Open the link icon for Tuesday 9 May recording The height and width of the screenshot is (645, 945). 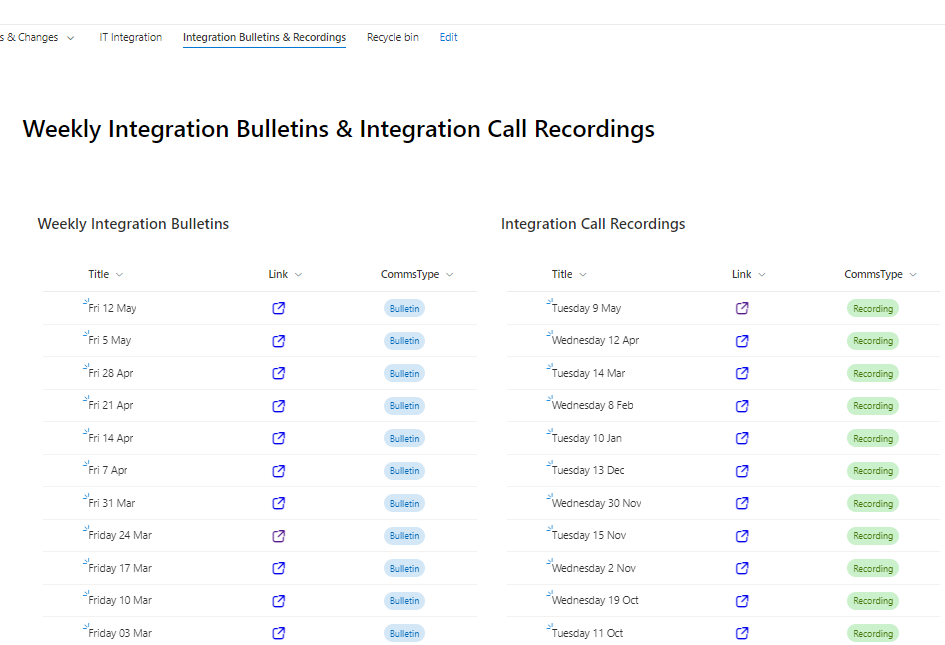[x=742, y=308]
